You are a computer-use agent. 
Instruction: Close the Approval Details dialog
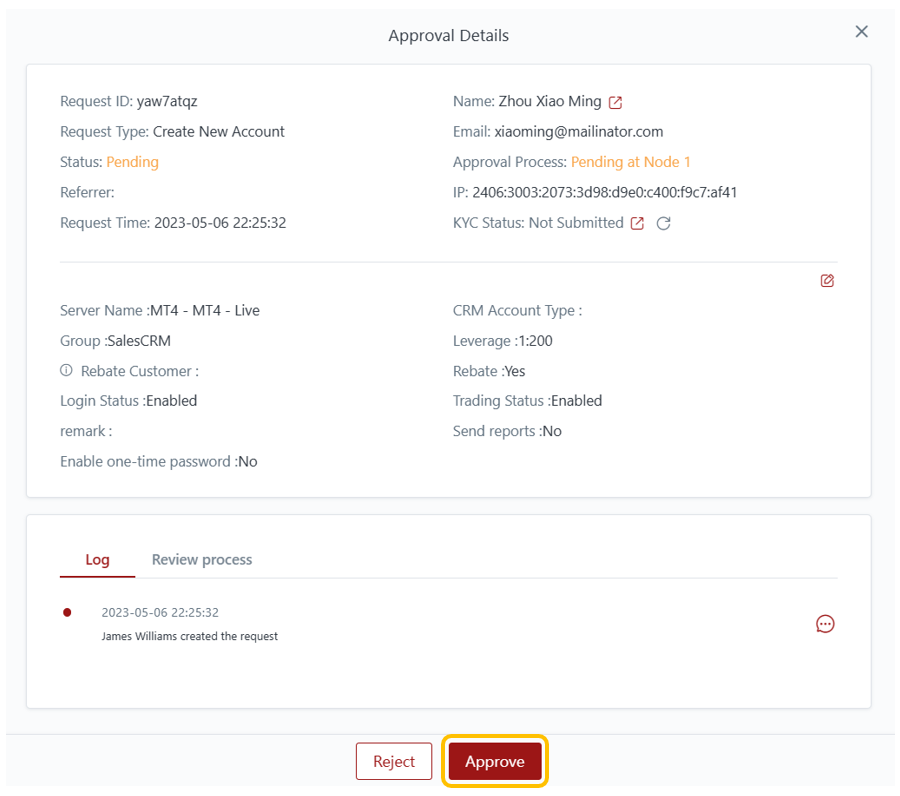pyautogui.click(x=861, y=32)
